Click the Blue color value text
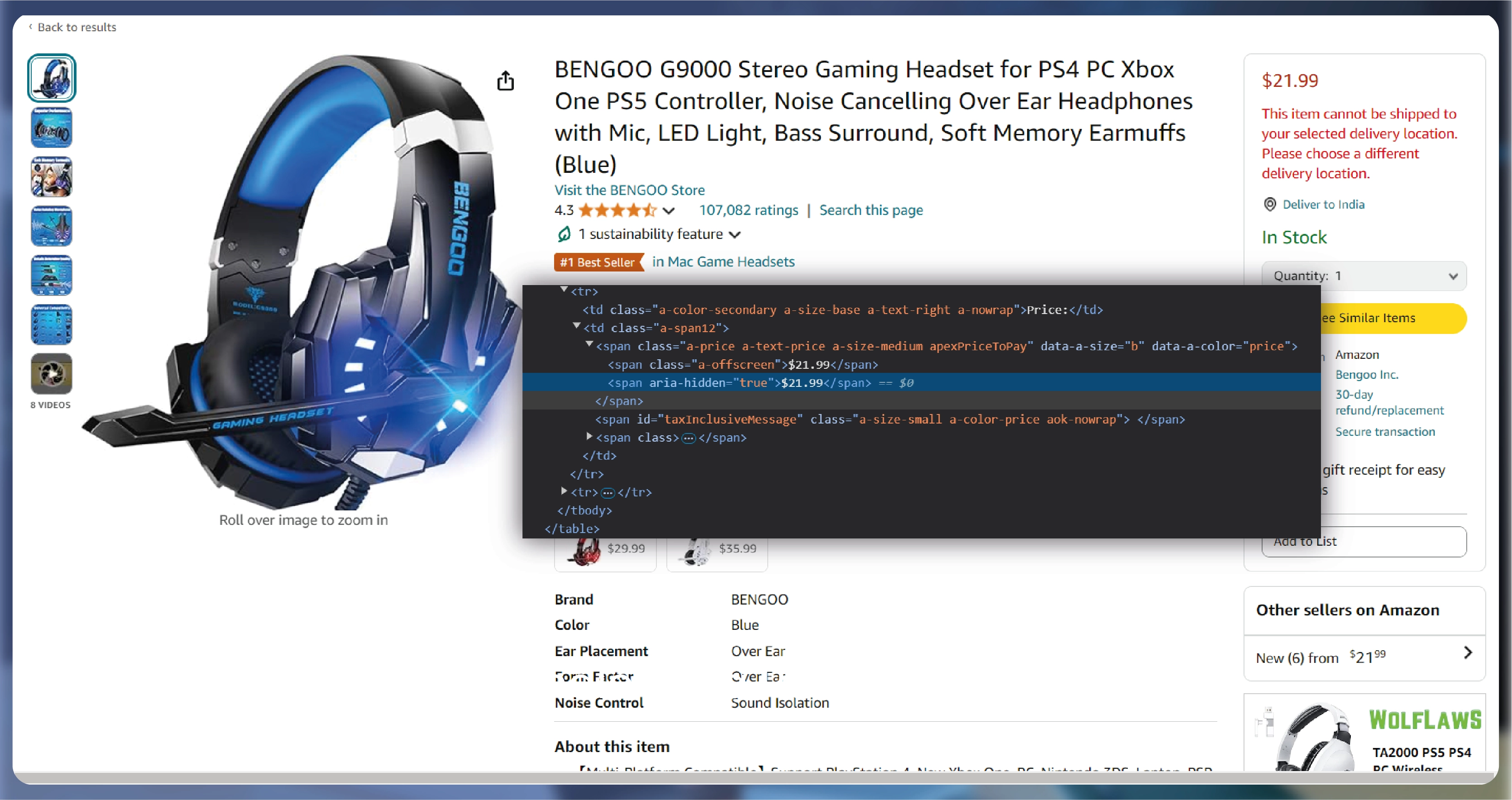The height and width of the screenshot is (800, 1512). coord(745,625)
